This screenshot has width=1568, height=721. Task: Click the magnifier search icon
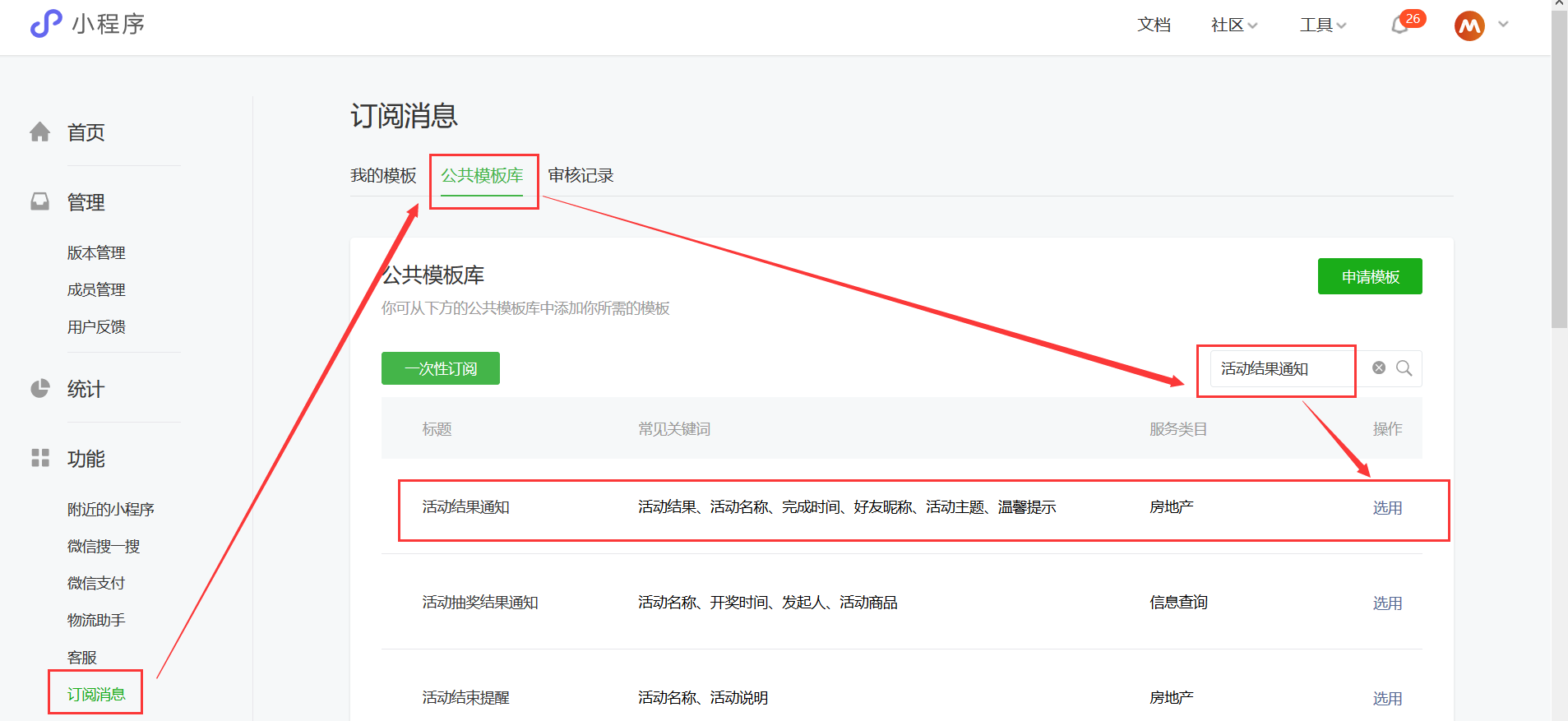tap(1404, 367)
